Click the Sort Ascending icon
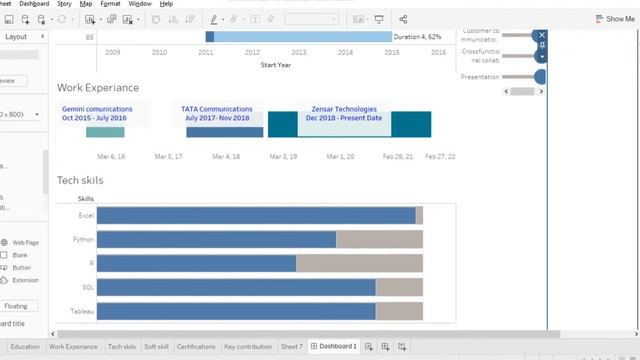640x360 pixels. click(173, 19)
